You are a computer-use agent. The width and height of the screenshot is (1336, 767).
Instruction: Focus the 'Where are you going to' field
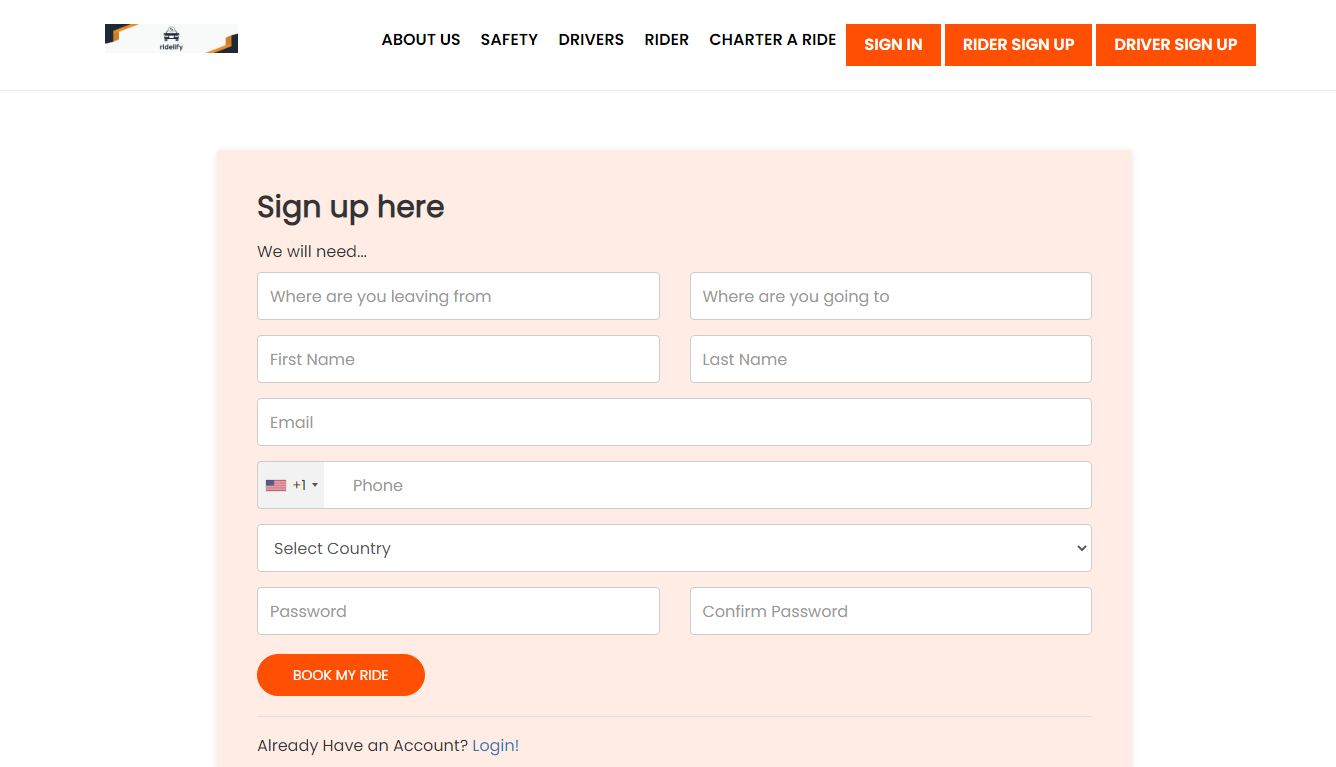tap(891, 296)
